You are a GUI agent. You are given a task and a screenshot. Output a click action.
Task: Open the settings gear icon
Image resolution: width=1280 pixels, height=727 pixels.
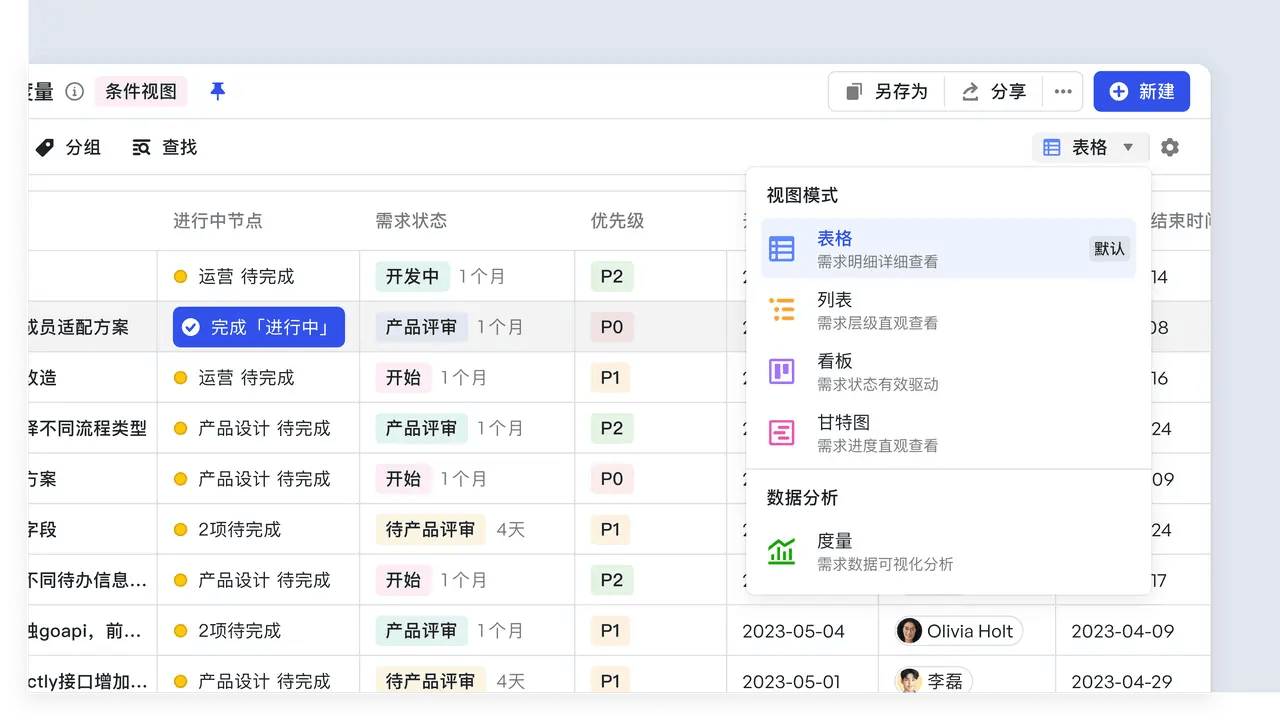click(x=1170, y=147)
